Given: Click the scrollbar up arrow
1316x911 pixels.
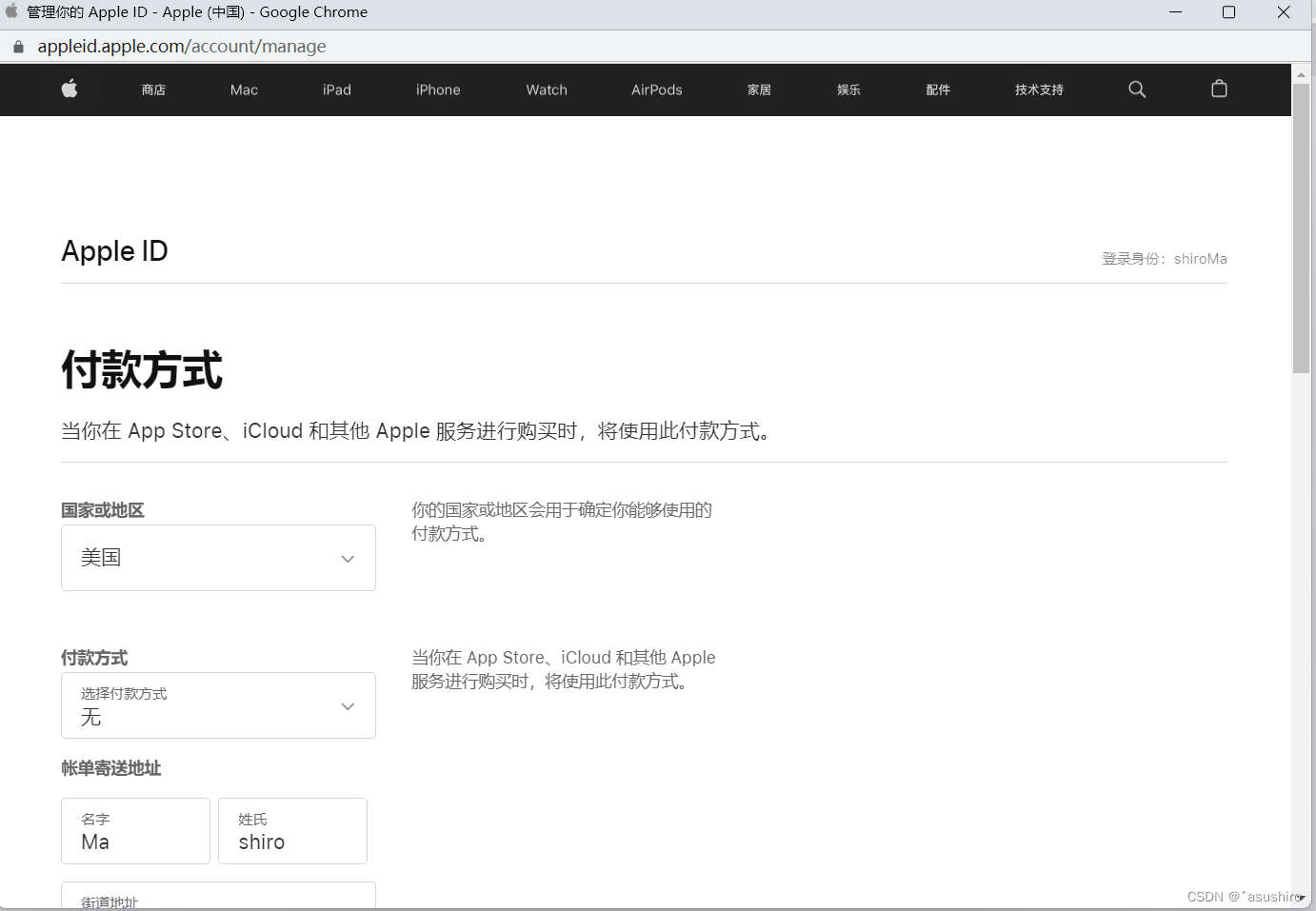Looking at the screenshot, I should click(x=1301, y=74).
